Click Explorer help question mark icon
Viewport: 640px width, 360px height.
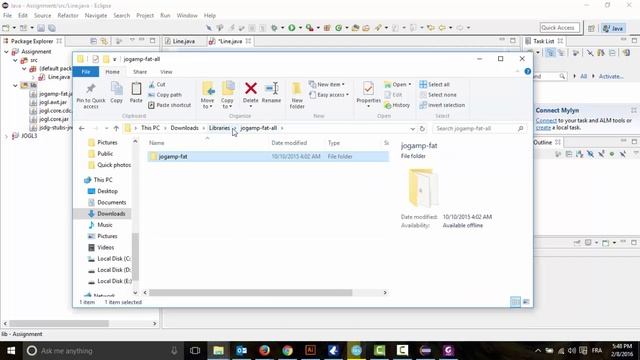pos(527,71)
